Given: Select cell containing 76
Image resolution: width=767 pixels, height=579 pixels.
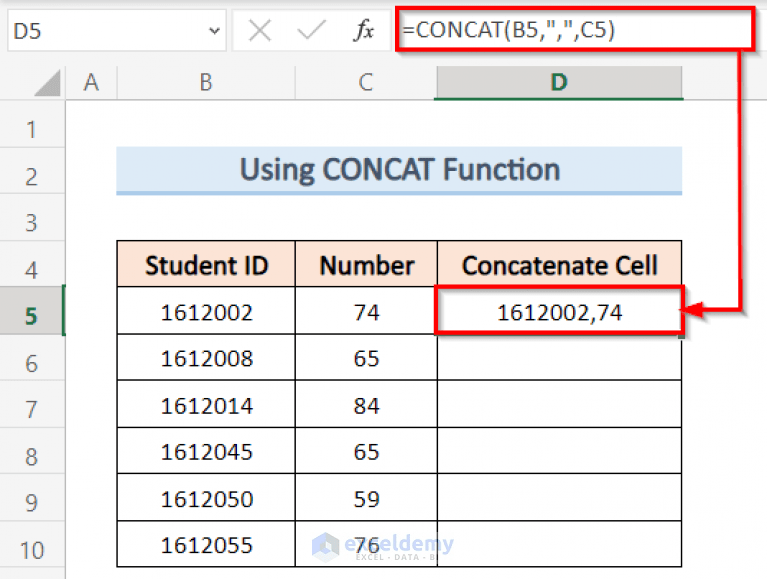Looking at the screenshot, I should coord(366,544).
